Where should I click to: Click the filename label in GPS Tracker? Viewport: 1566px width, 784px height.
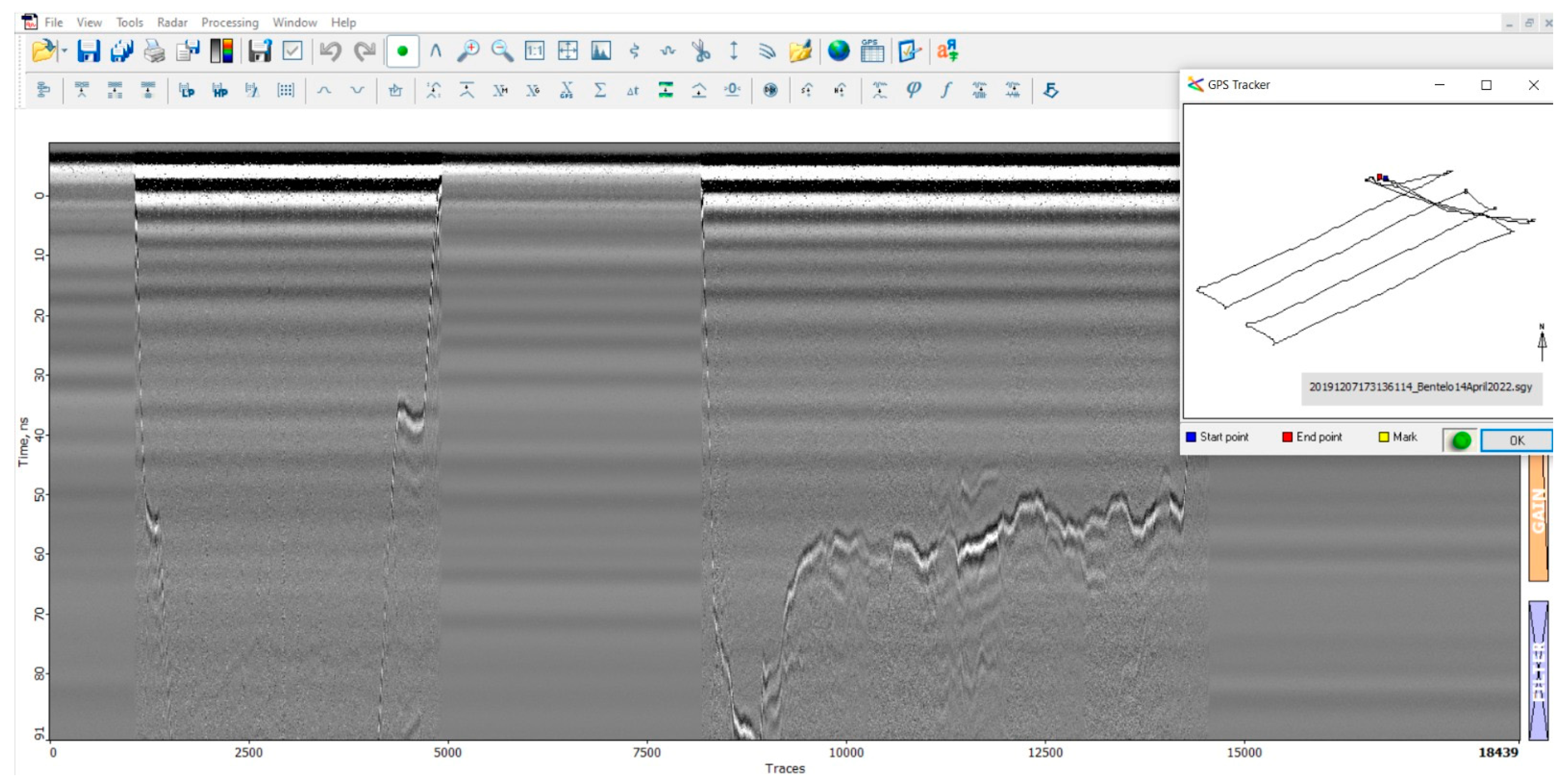pos(1420,387)
